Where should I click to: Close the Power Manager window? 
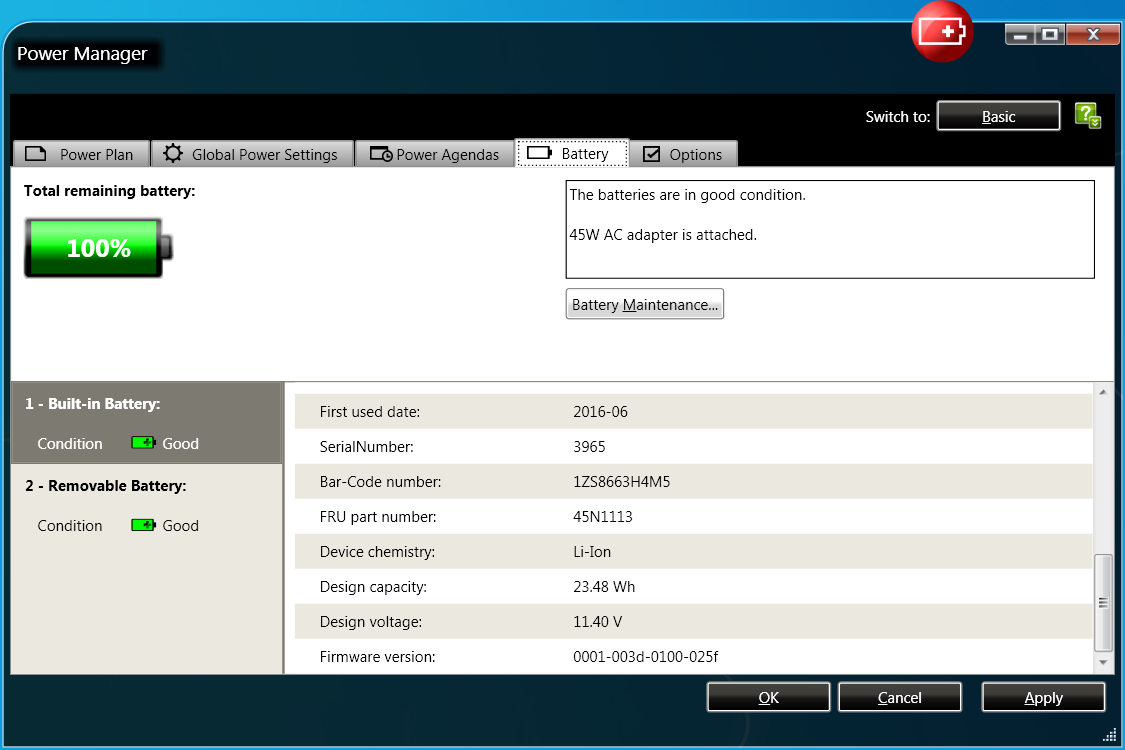tap(1093, 34)
